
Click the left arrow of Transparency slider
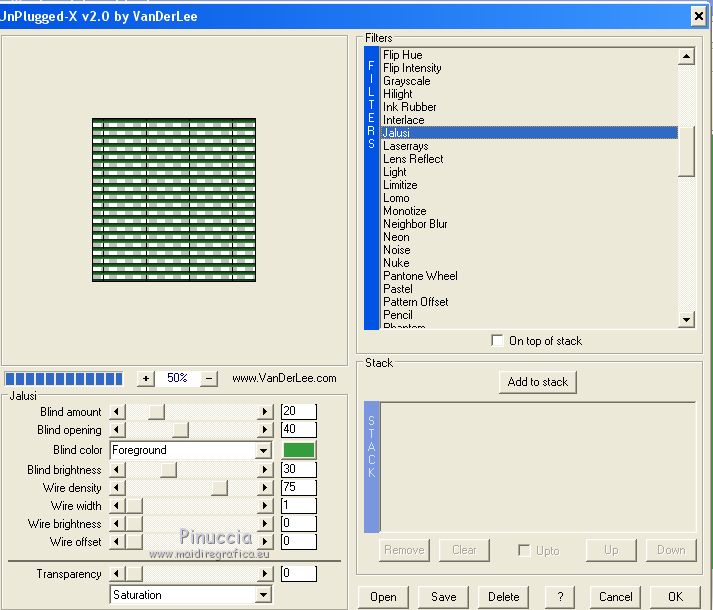(x=117, y=574)
